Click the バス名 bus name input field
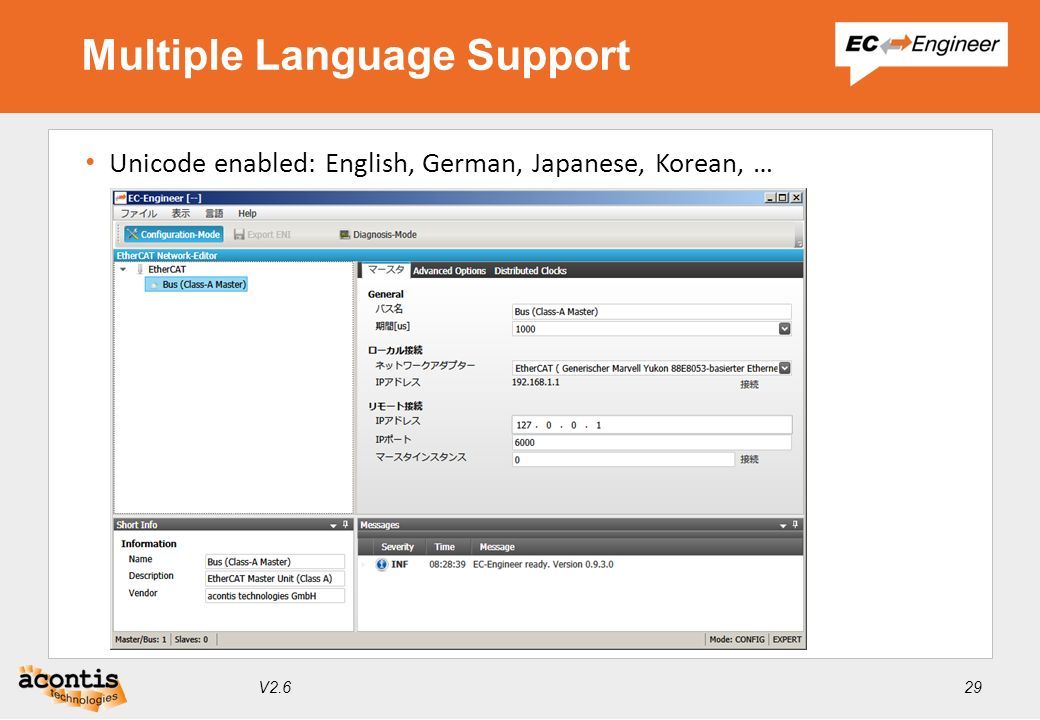 coord(651,312)
